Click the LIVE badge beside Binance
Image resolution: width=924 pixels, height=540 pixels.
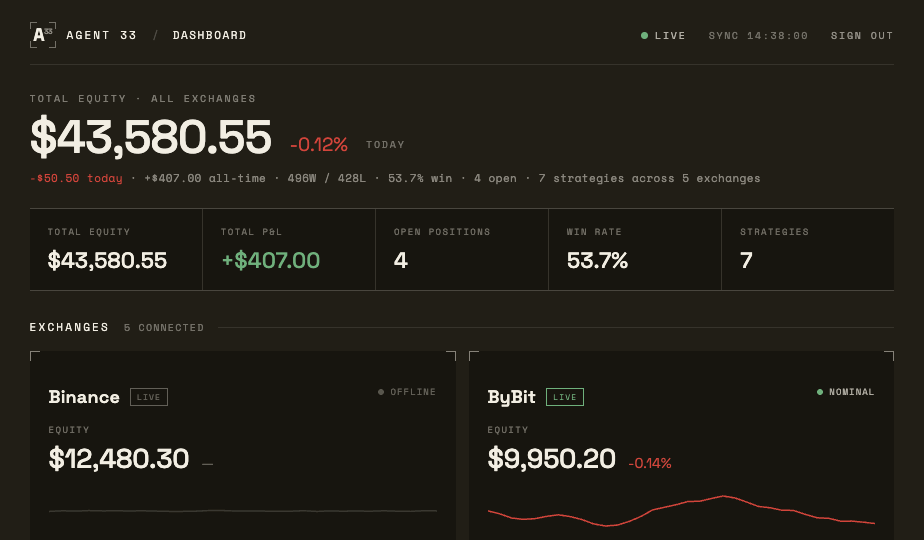[x=148, y=397]
